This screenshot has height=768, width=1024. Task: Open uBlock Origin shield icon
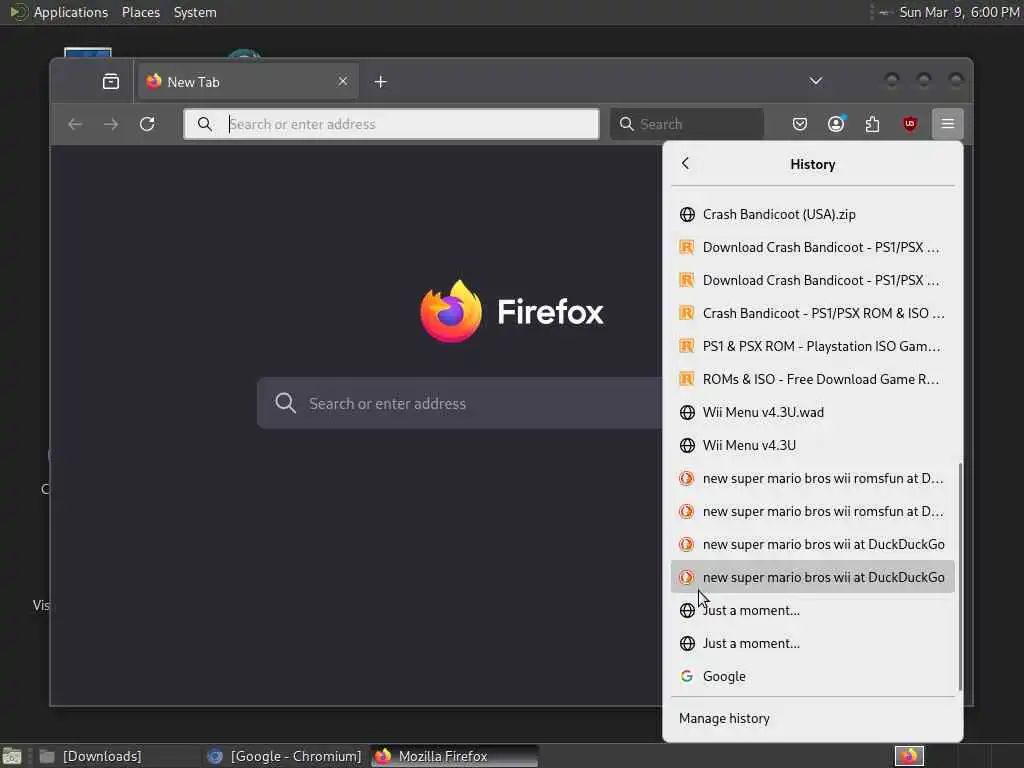[x=910, y=123]
